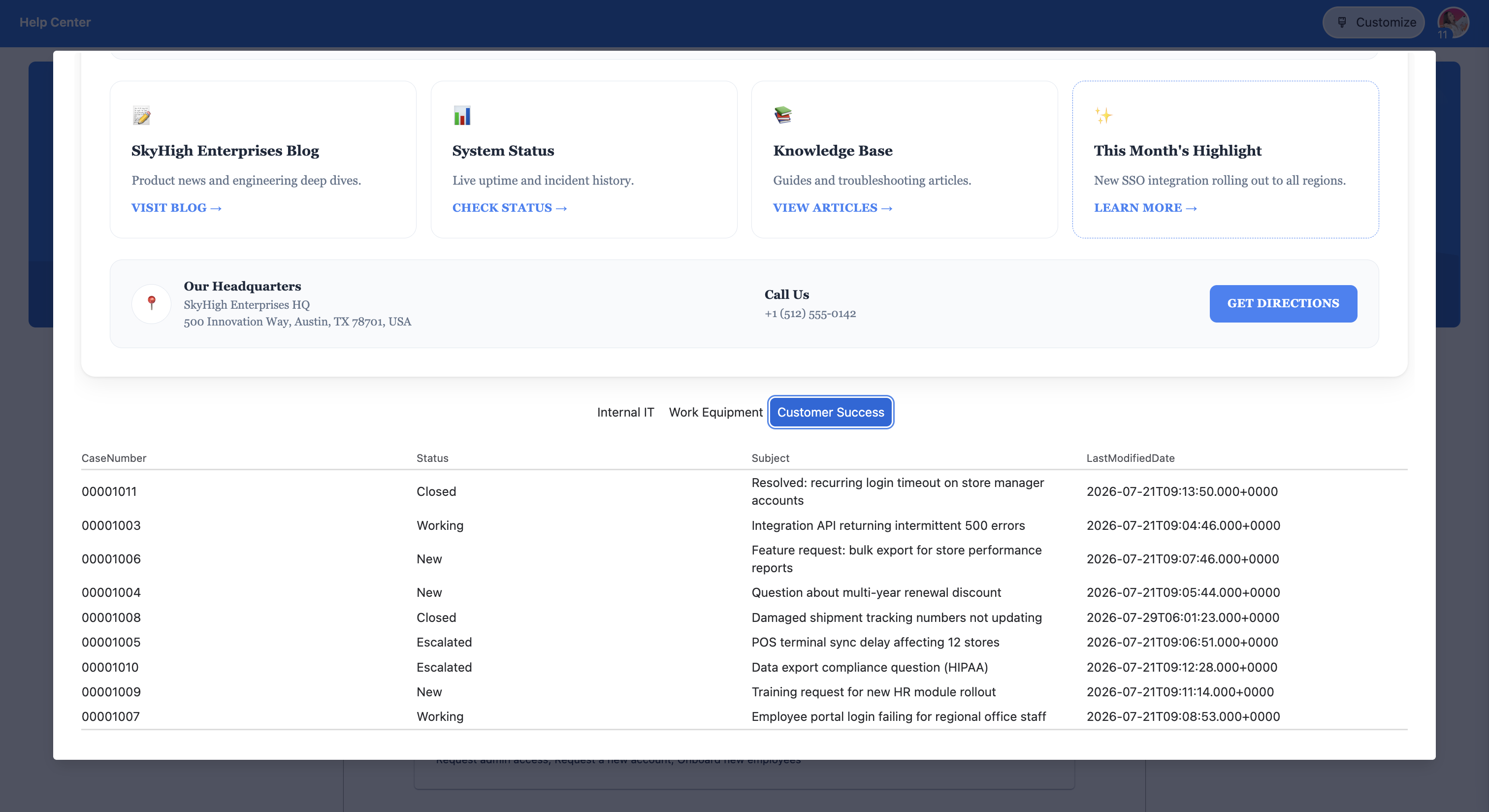Click the headquarters map pin icon
This screenshot has width=1489, height=812.
(152, 303)
